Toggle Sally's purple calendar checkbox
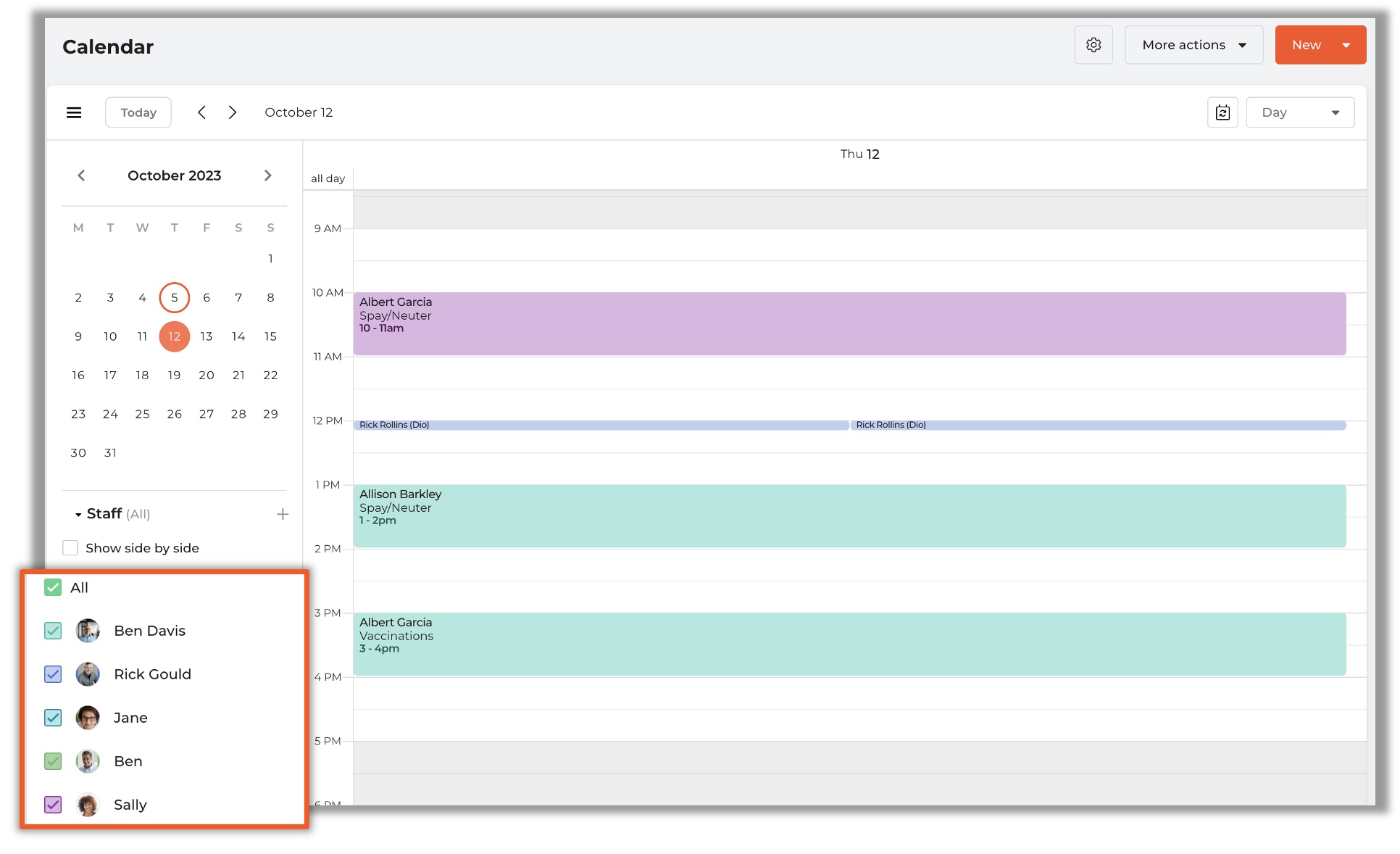Screen dimensions: 1400x854 [x=53, y=805]
